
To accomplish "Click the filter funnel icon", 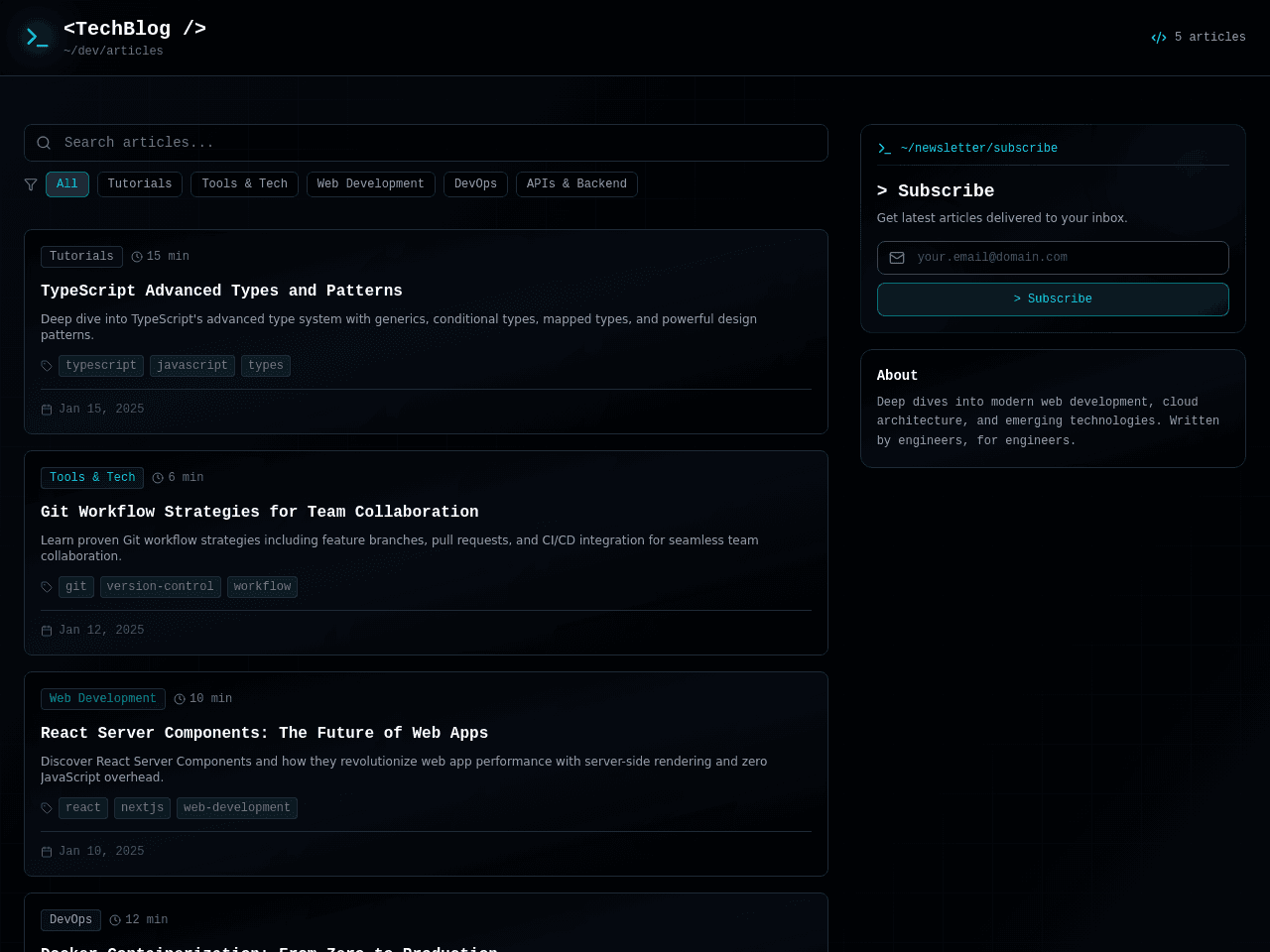I will [x=31, y=184].
